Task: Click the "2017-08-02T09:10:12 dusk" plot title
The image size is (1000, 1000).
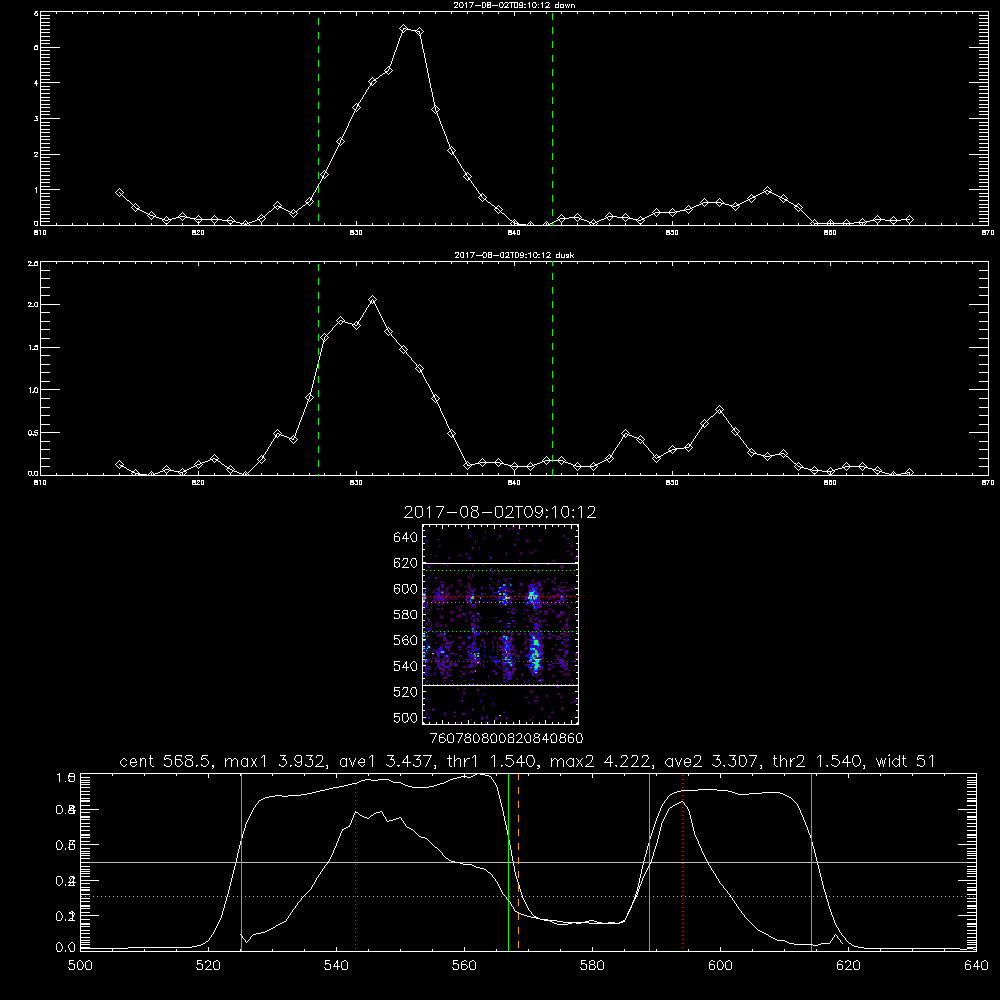Action: pos(514,255)
